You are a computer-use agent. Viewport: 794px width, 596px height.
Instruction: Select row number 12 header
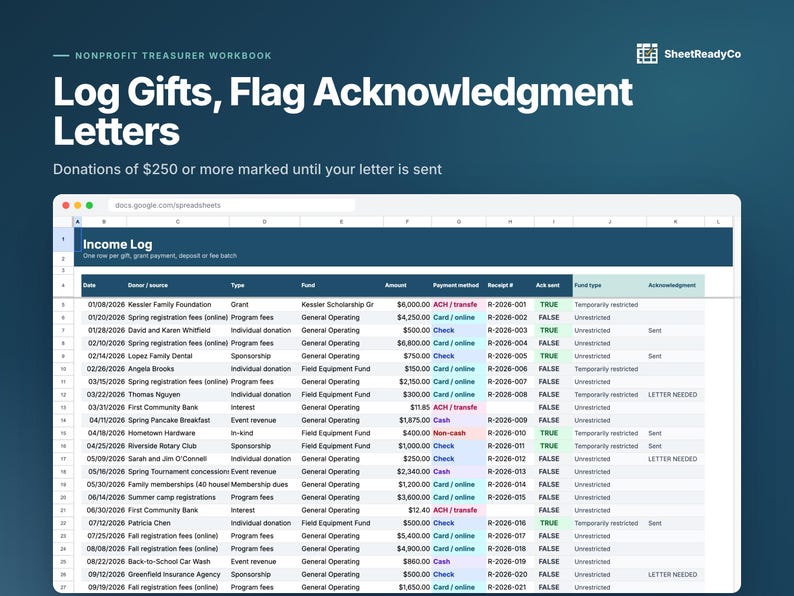tap(63, 394)
